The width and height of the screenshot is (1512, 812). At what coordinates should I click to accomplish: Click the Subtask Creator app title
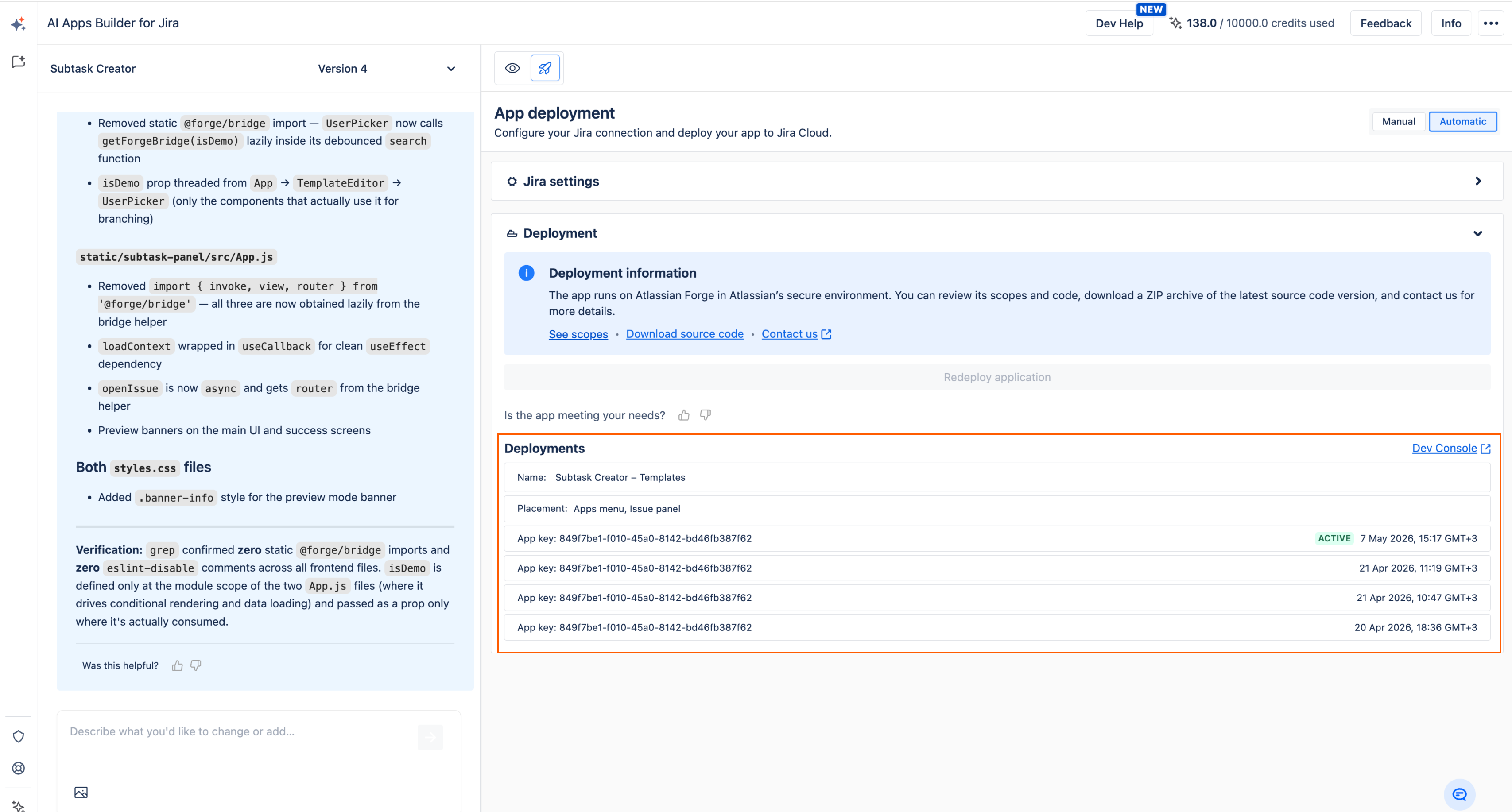pyautogui.click(x=93, y=69)
